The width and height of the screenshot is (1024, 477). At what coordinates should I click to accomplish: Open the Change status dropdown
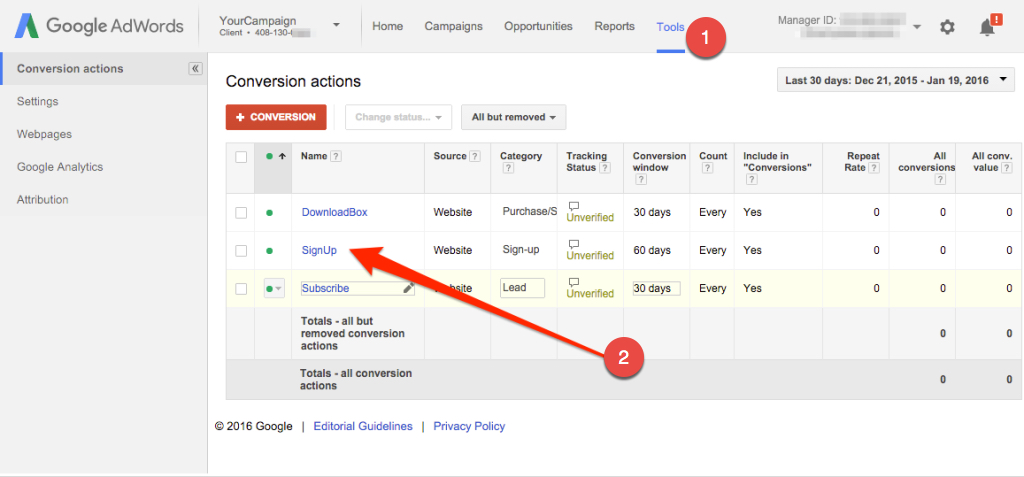pos(398,117)
